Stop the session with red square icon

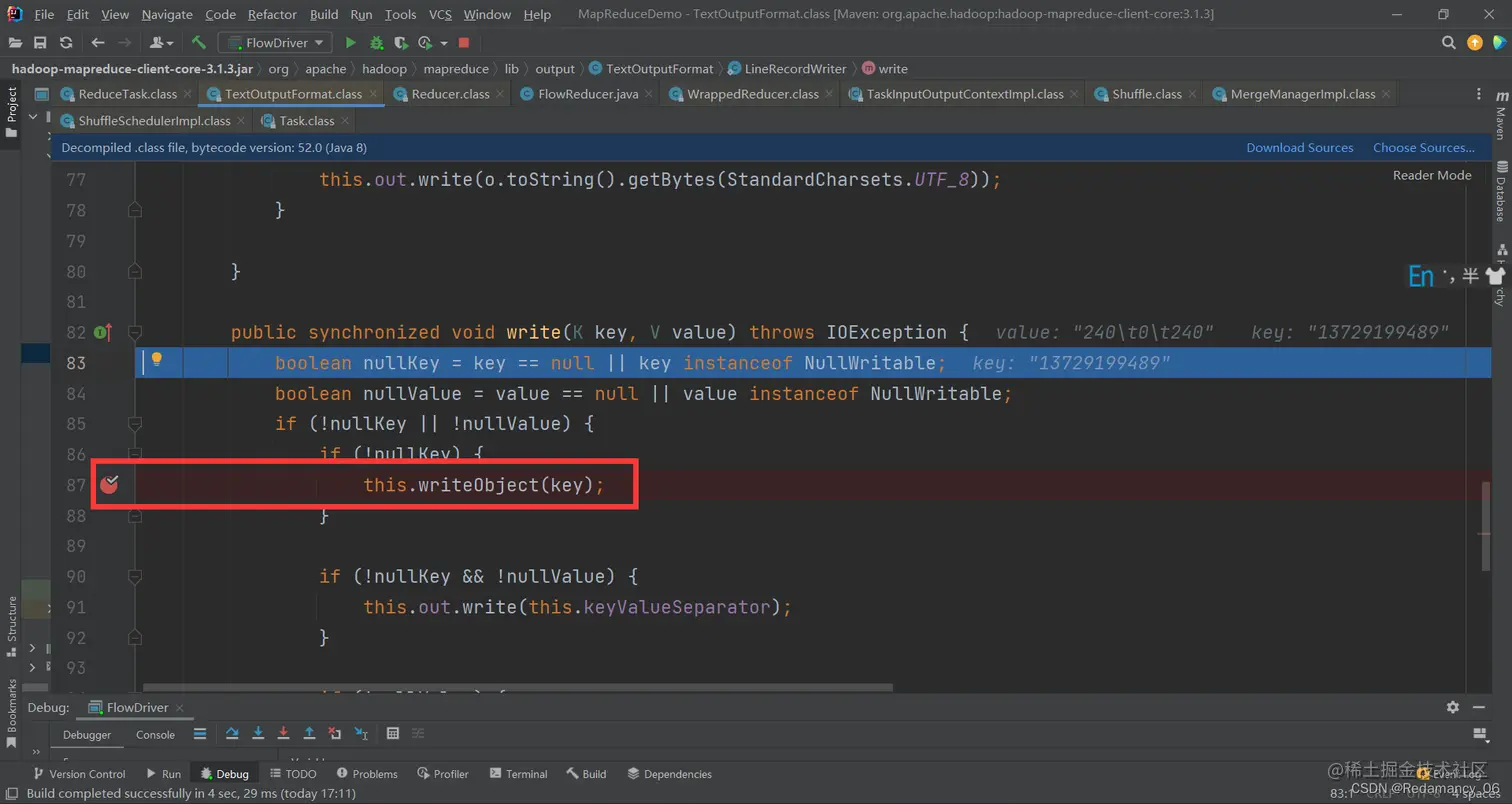pos(464,43)
